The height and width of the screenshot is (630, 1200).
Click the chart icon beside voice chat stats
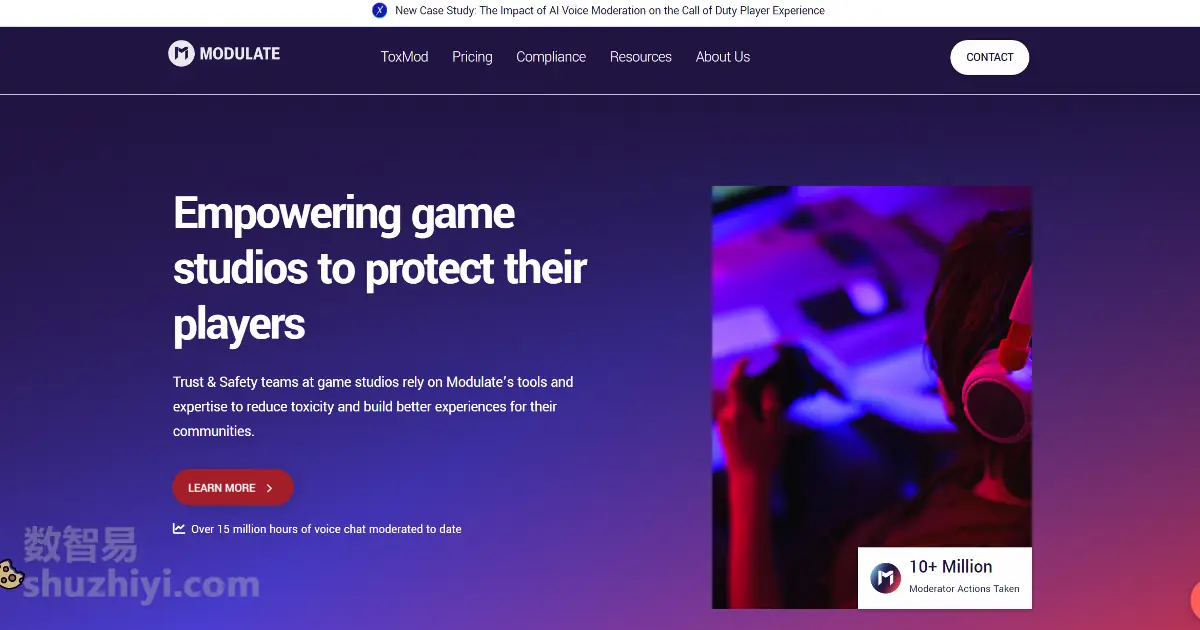point(179,528)
